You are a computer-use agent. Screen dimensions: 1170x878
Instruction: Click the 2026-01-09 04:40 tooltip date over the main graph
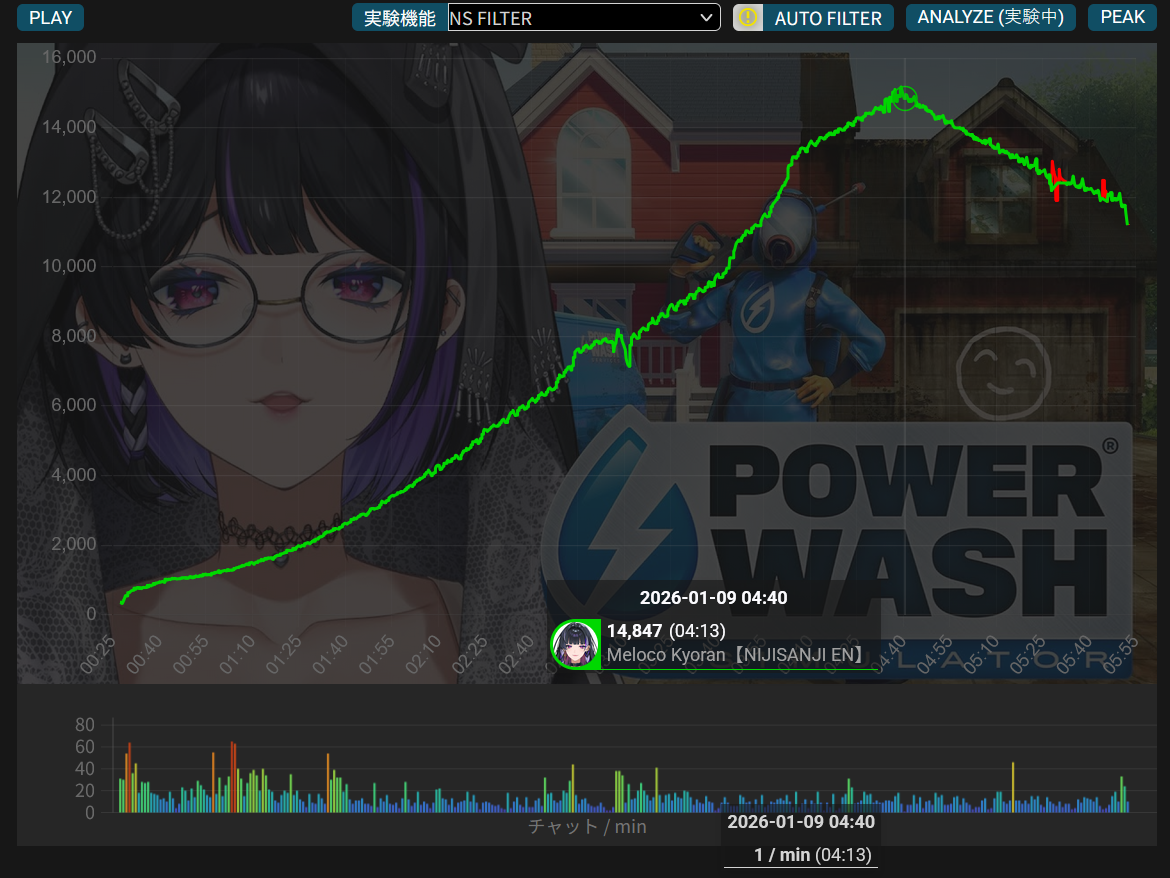713,598
